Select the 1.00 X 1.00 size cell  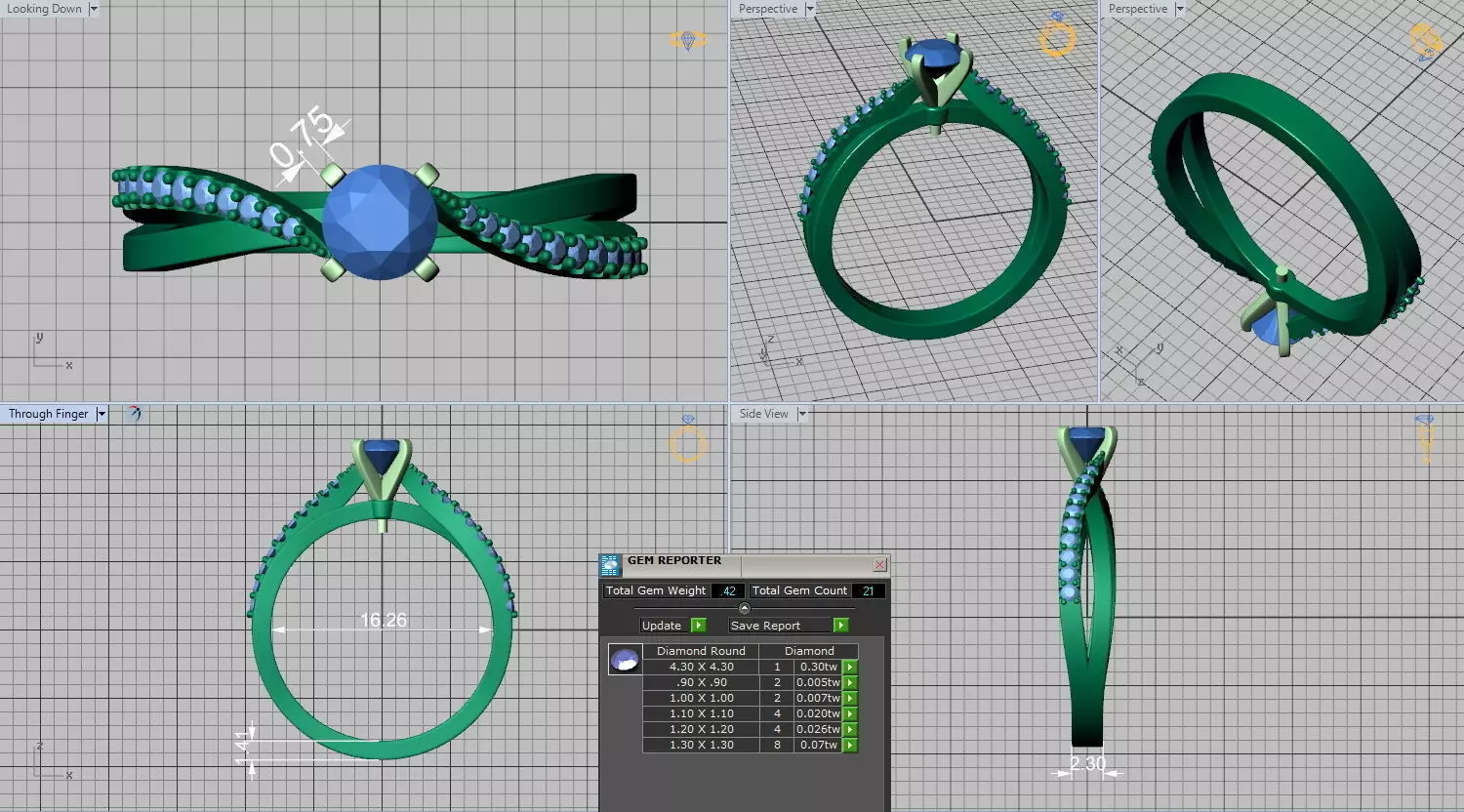701,698
